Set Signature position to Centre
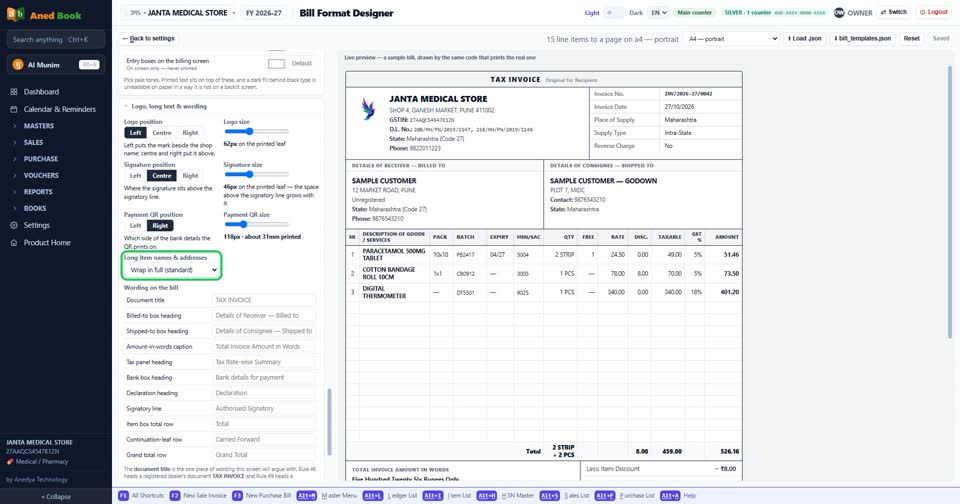This screenshot has height=504, width=960. (x=162, y=176)
